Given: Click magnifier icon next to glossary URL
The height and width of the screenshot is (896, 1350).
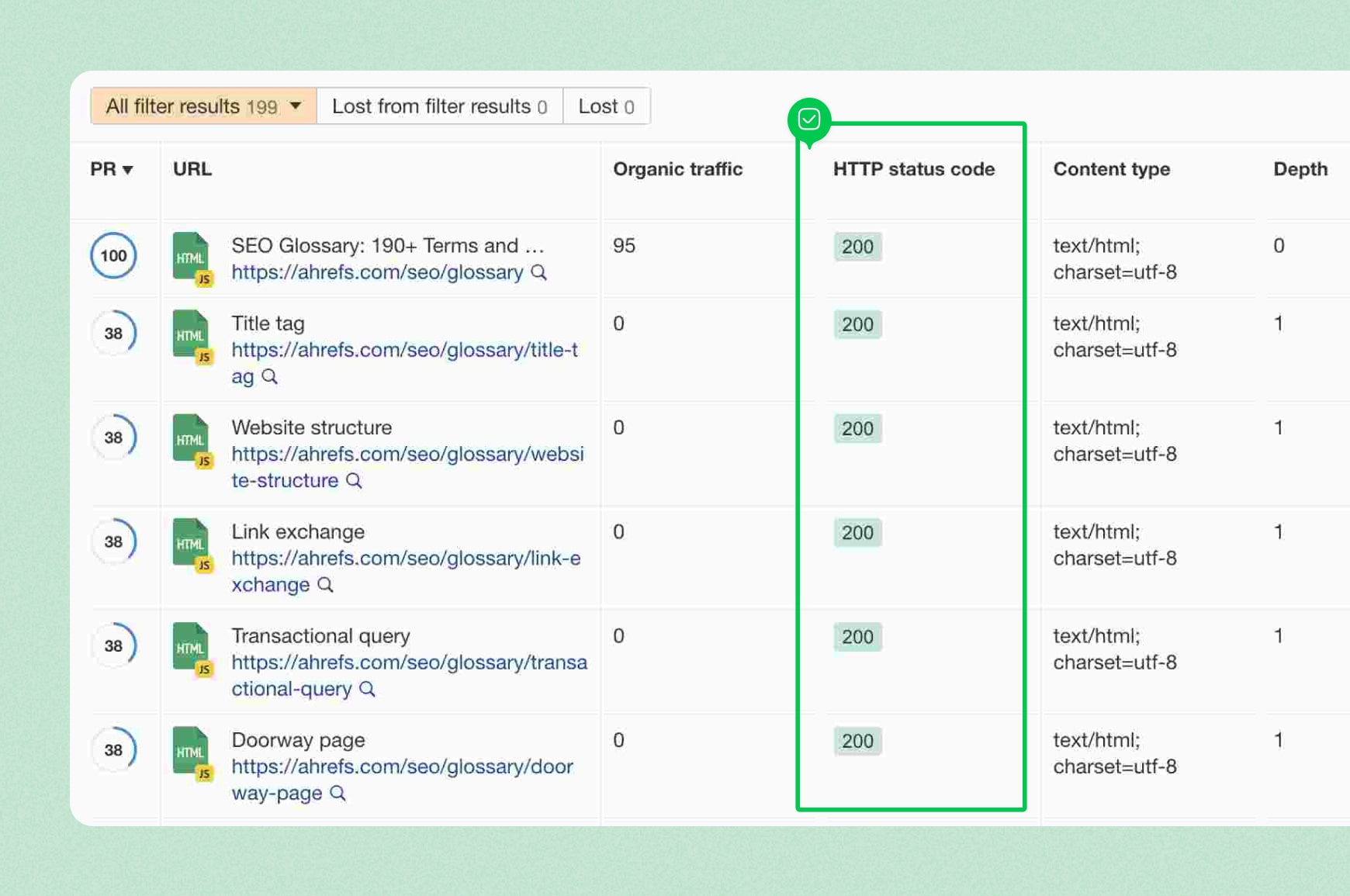Looking at the screenshot, I should click(x=538, y=272).
